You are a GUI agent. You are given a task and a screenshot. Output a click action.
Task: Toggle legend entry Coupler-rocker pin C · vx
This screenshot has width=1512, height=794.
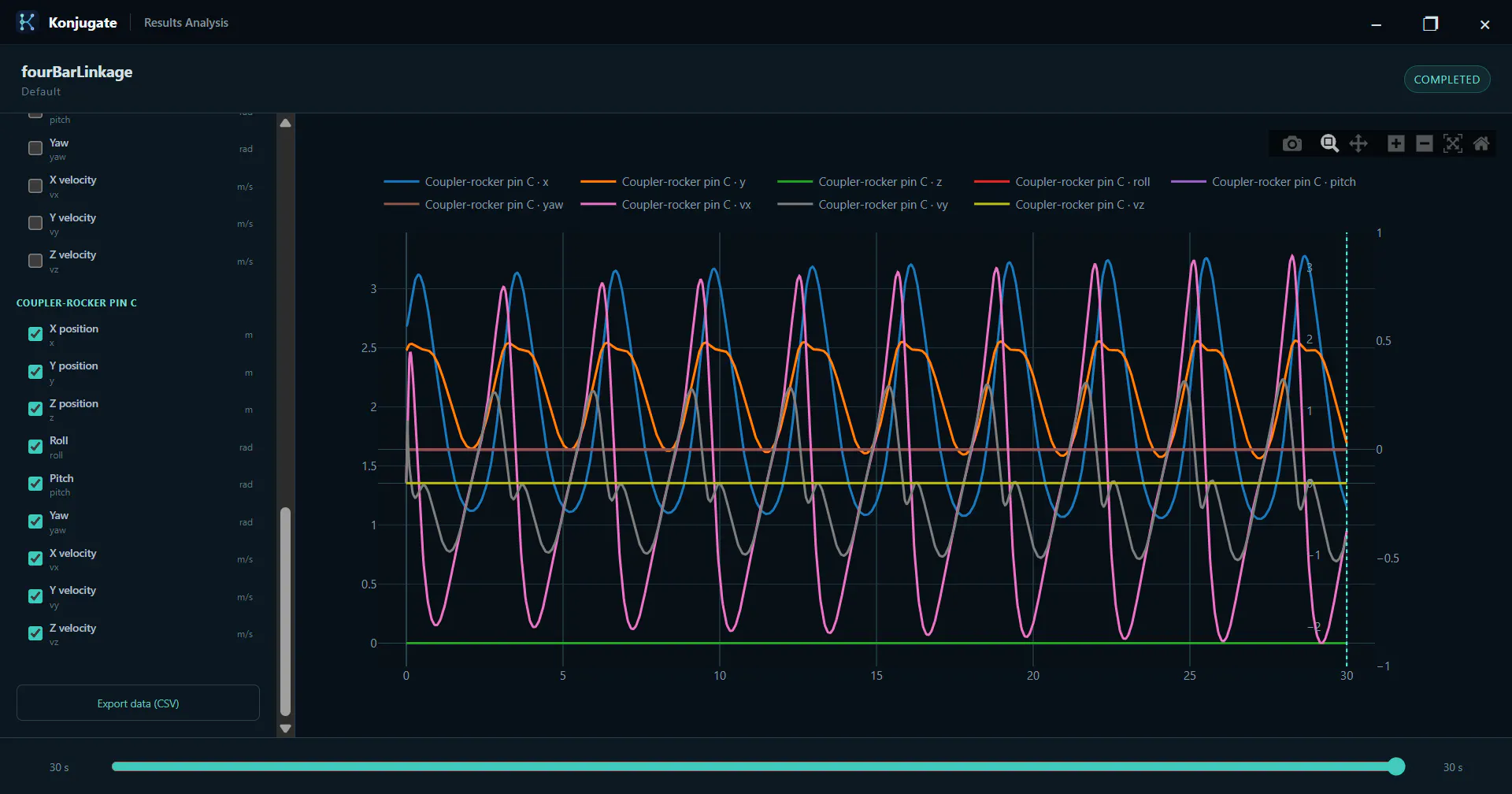tap(666, 205)
